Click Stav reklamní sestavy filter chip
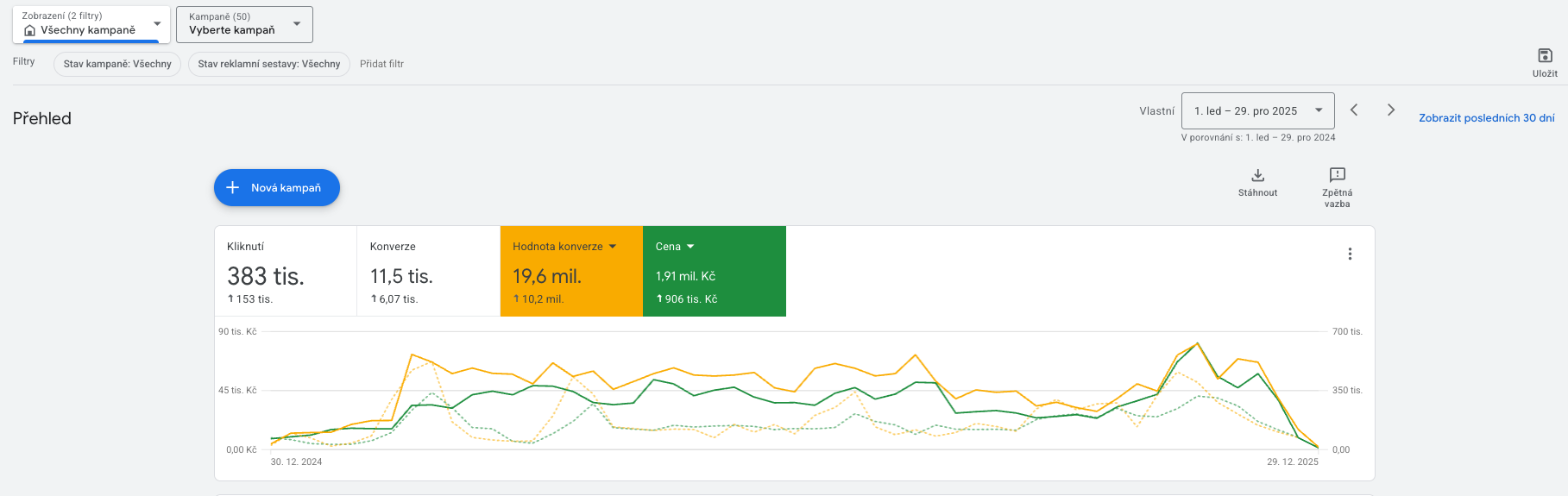Viewport: 1568px width, 496px height. coord(268,64)
